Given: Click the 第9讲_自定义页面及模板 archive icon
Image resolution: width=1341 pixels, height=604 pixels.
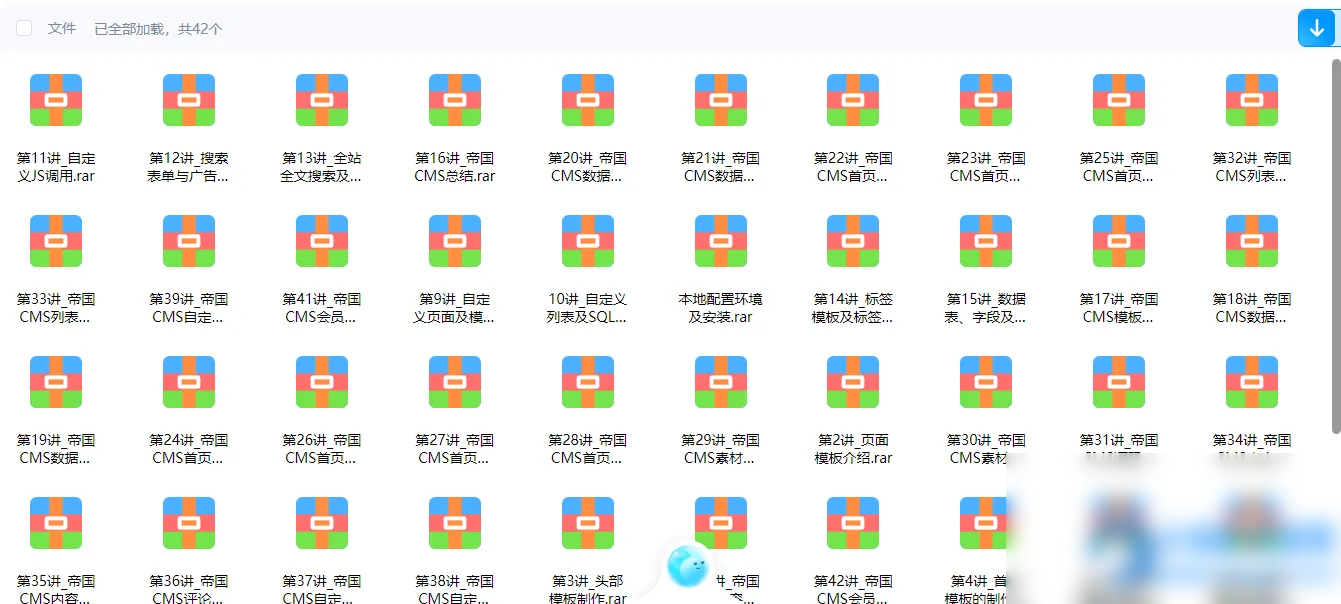Looking at the screenshot, I should click(454, 240).
